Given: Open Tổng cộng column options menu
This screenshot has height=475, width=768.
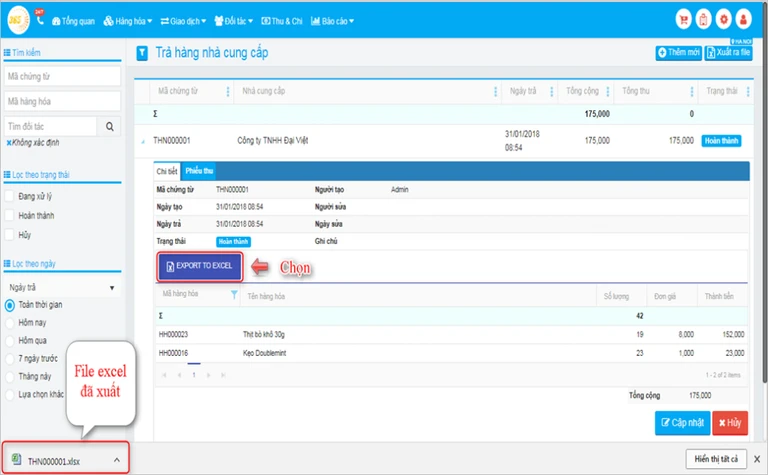Looking at the screenshot, I should tap(607, 91).
